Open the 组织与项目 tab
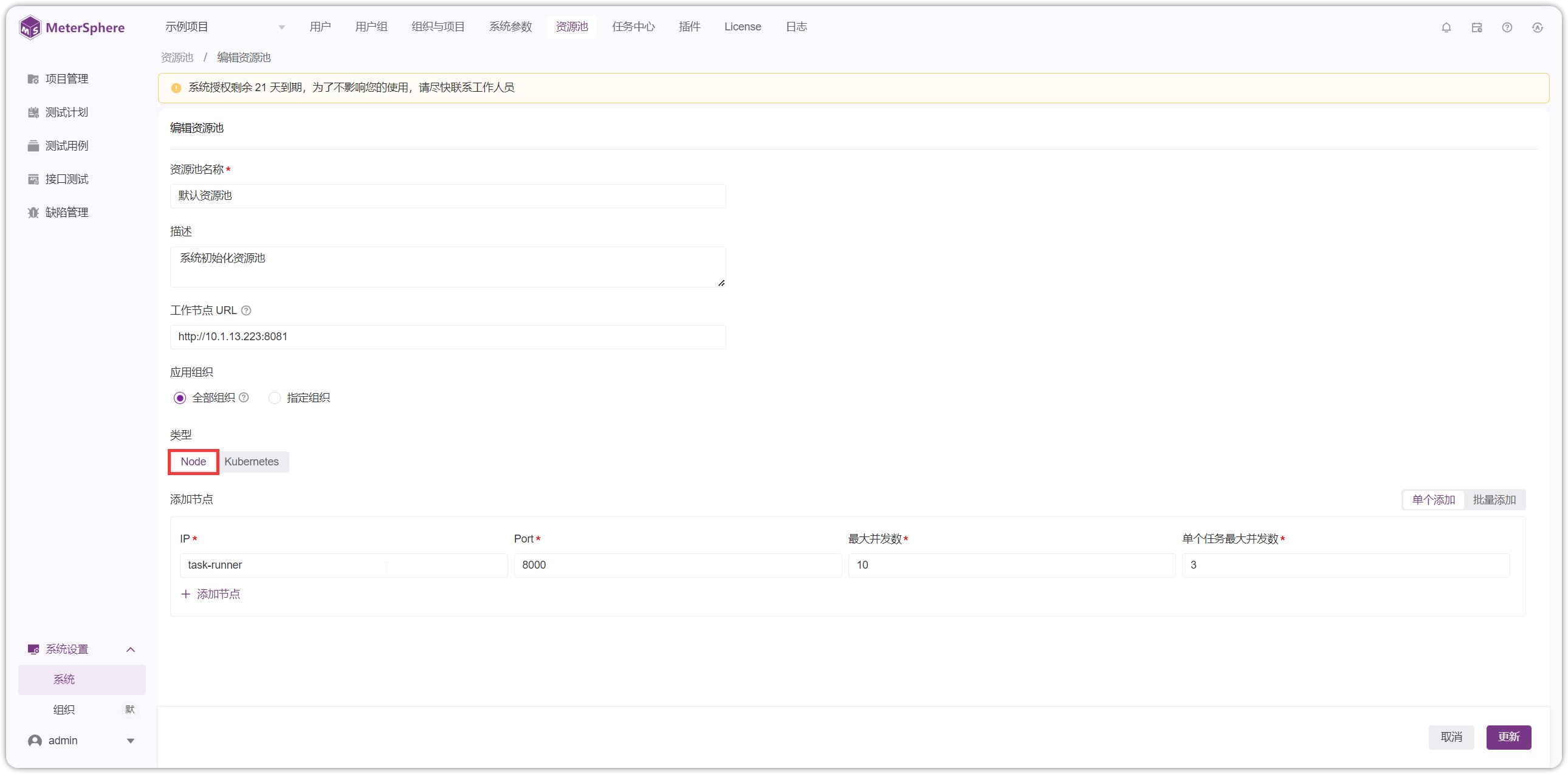This screenshot has height=774, width=1568. pos(438,27)
